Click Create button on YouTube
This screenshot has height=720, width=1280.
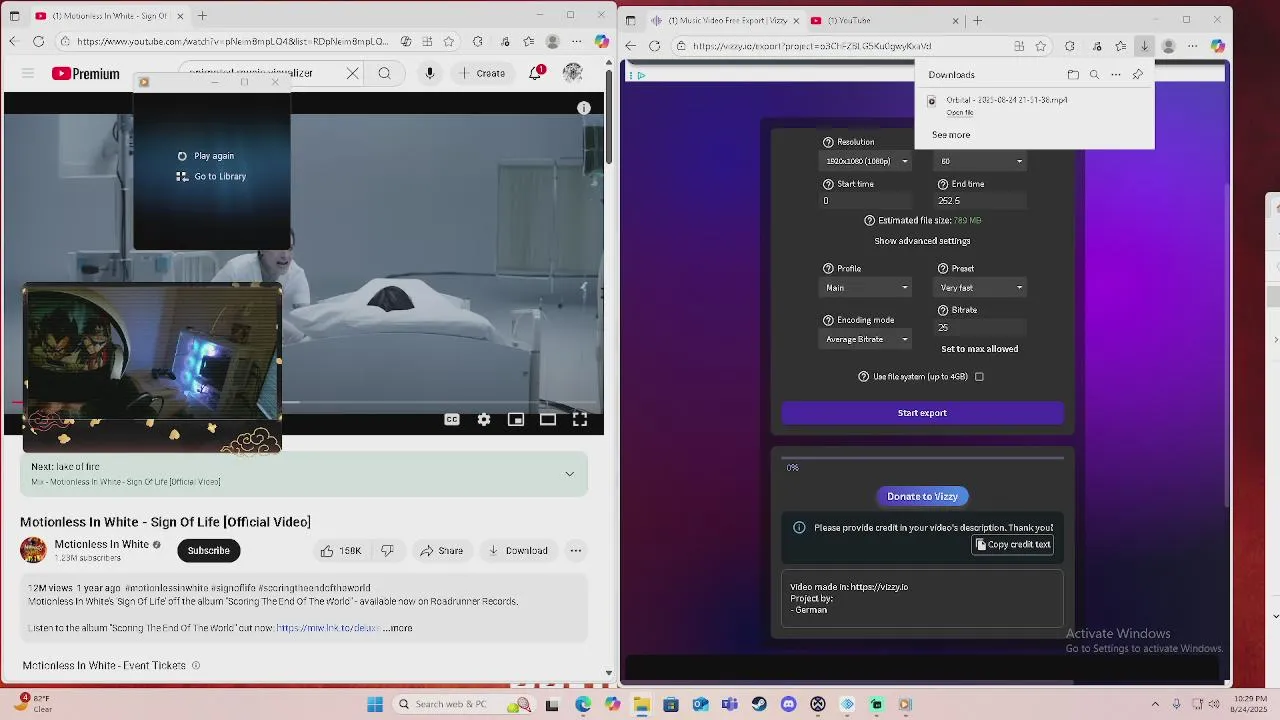[x=482, y=73]
